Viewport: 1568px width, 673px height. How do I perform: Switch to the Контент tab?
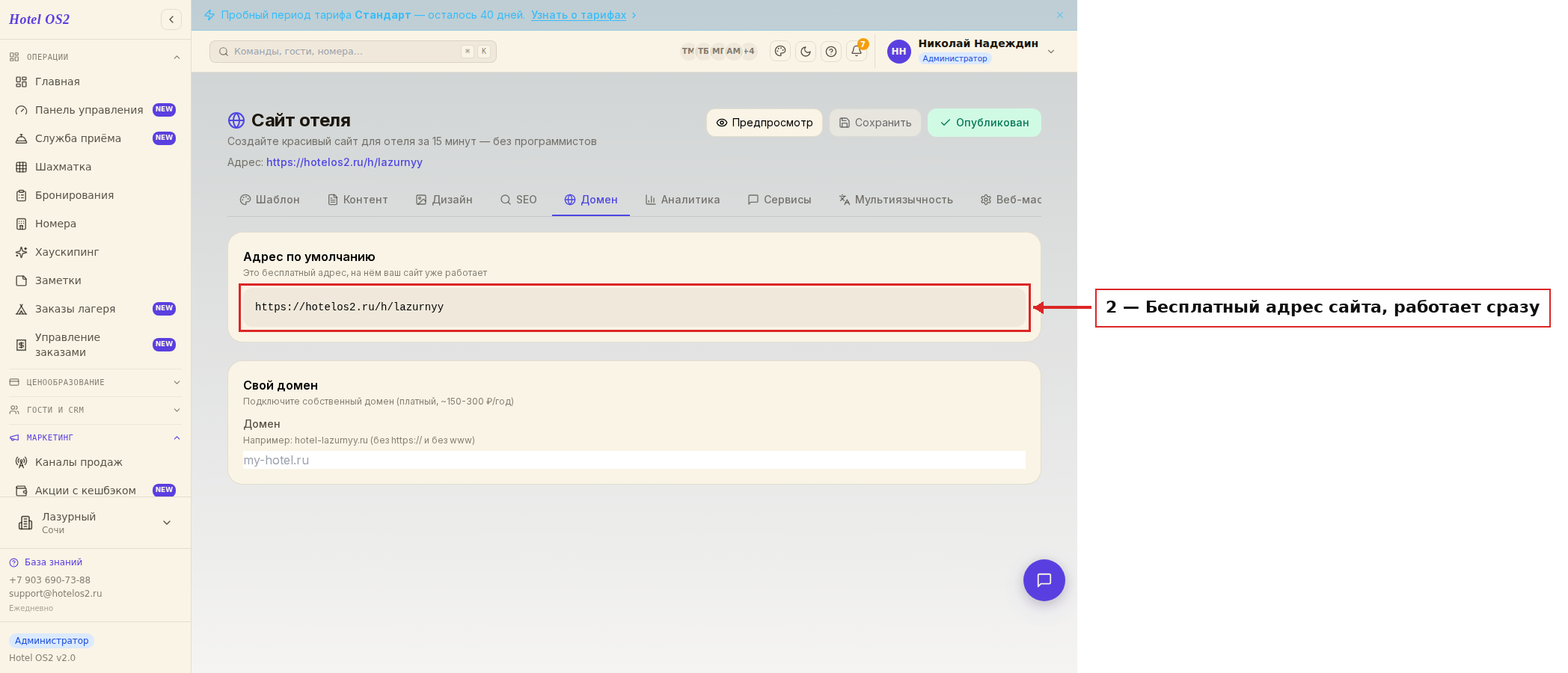click(358, 200)
